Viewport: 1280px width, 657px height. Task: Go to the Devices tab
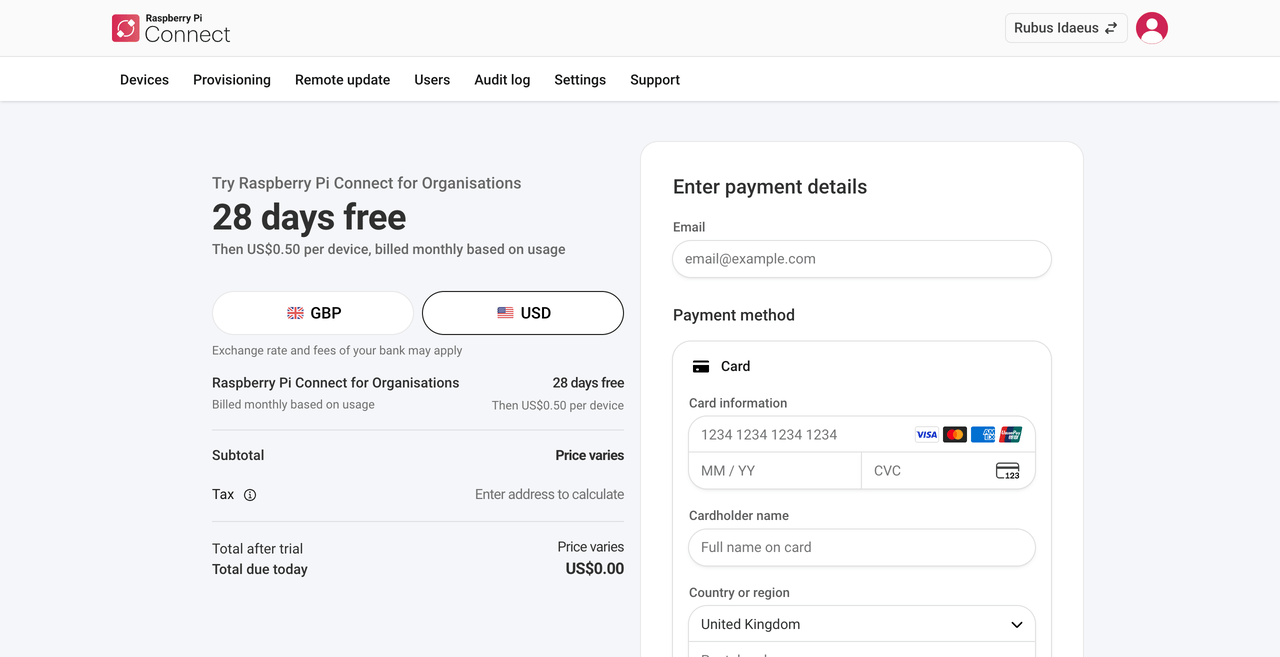pyautogui.click(x=144, y=80)
